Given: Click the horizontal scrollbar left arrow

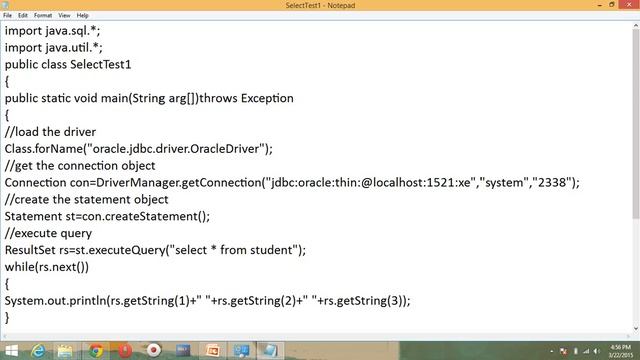Looking at the screenshot, I should coord(4,336).
